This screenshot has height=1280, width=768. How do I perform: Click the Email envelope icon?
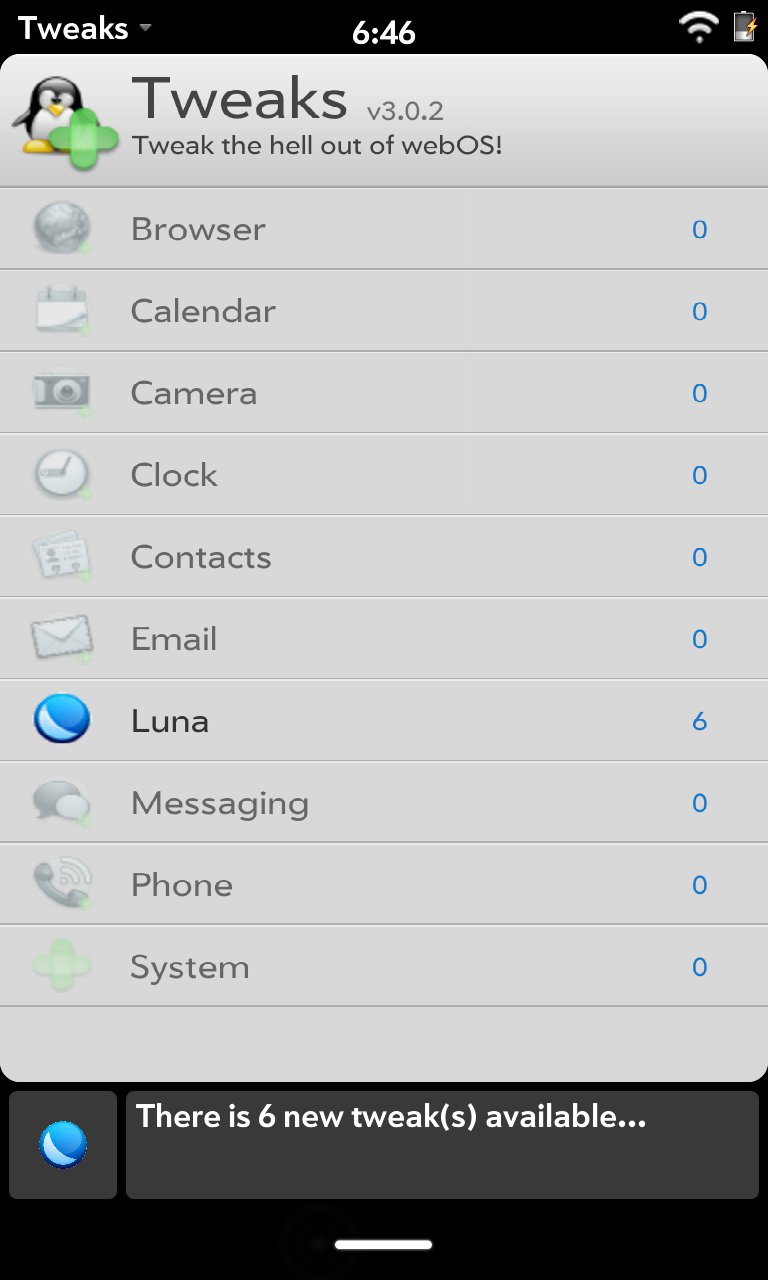tap(62, 639)
